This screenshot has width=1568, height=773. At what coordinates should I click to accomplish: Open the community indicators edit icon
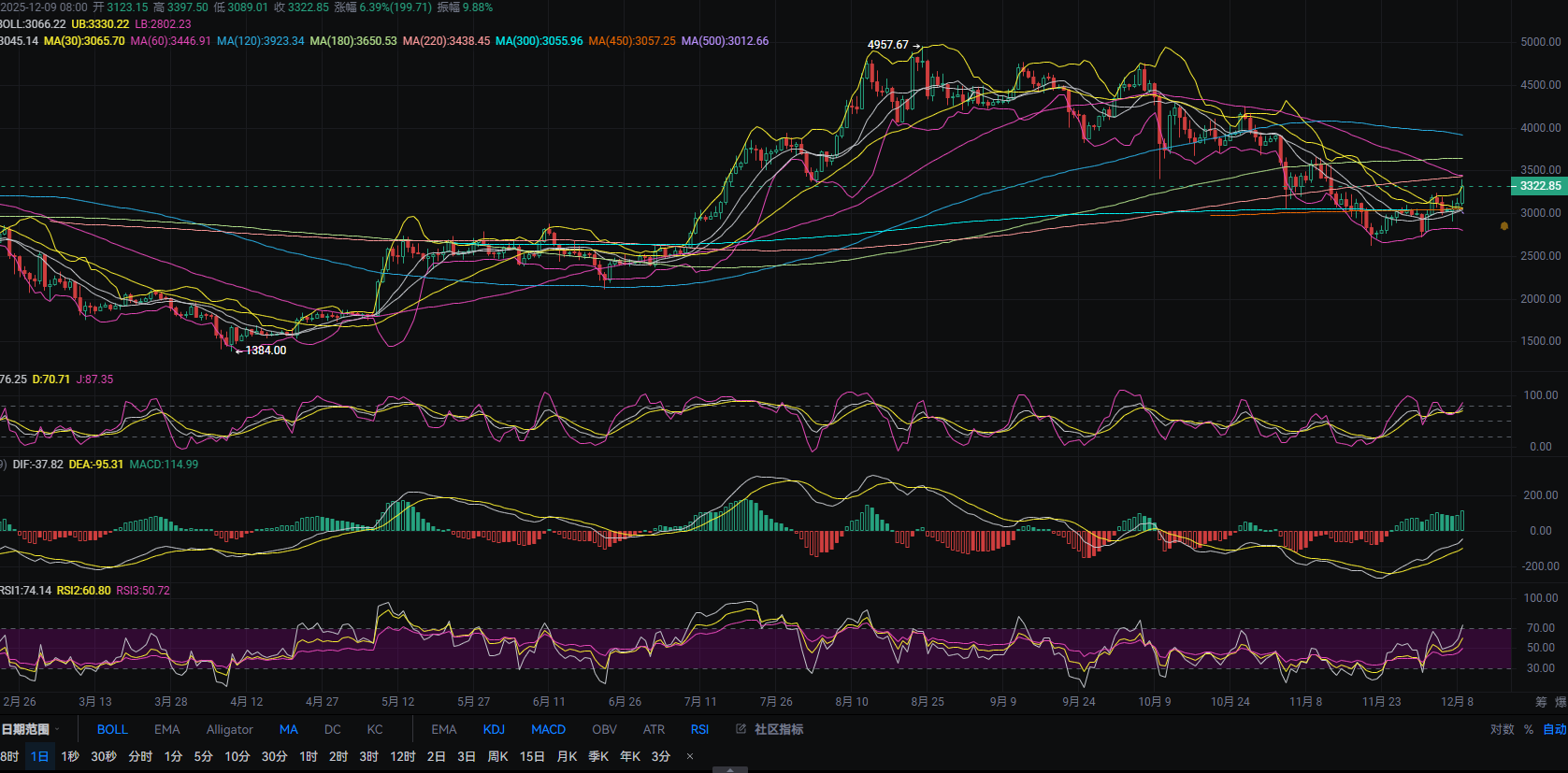coord(741,729)
